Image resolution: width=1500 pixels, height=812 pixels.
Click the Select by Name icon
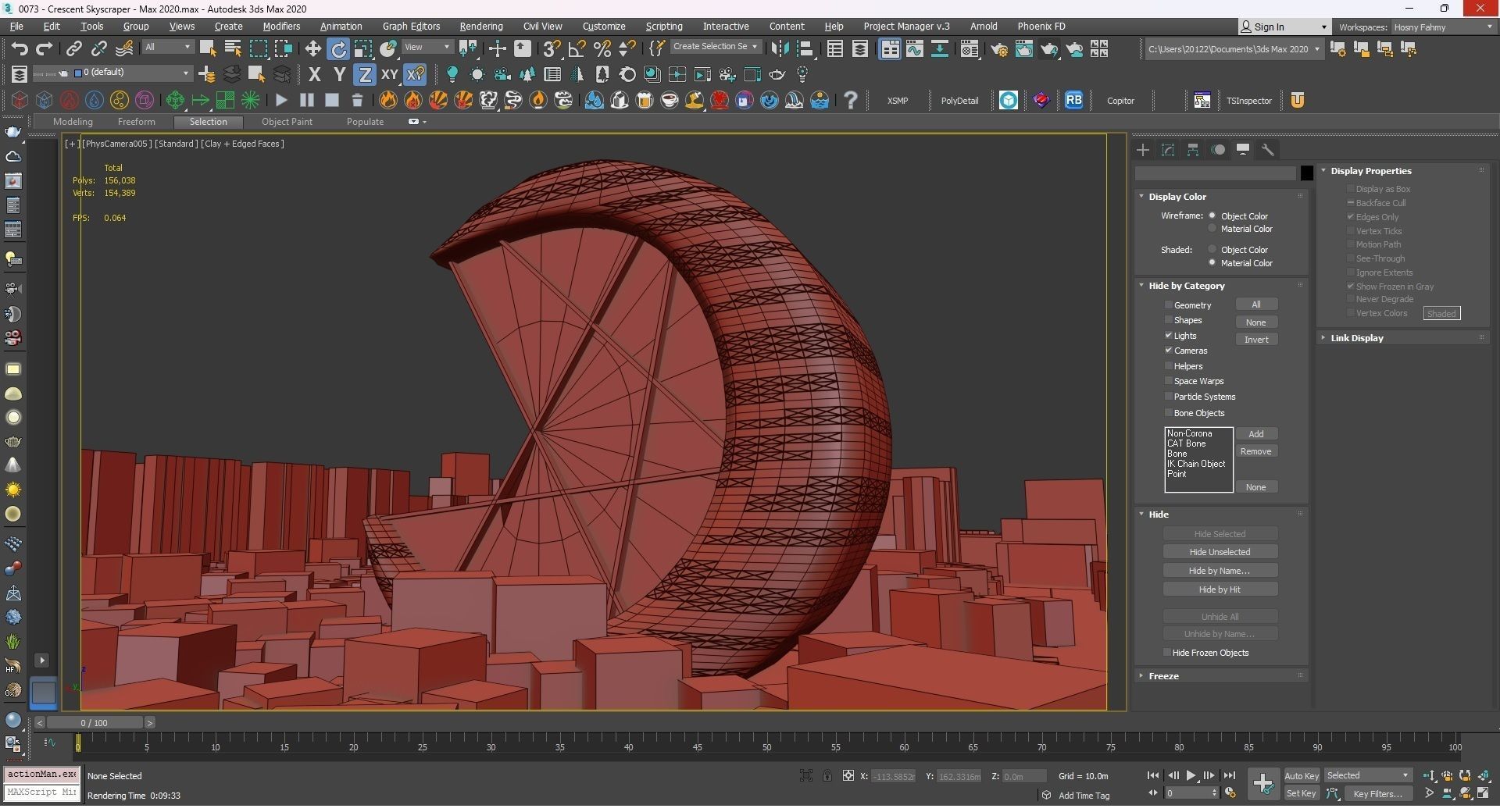tap(233, 49)
